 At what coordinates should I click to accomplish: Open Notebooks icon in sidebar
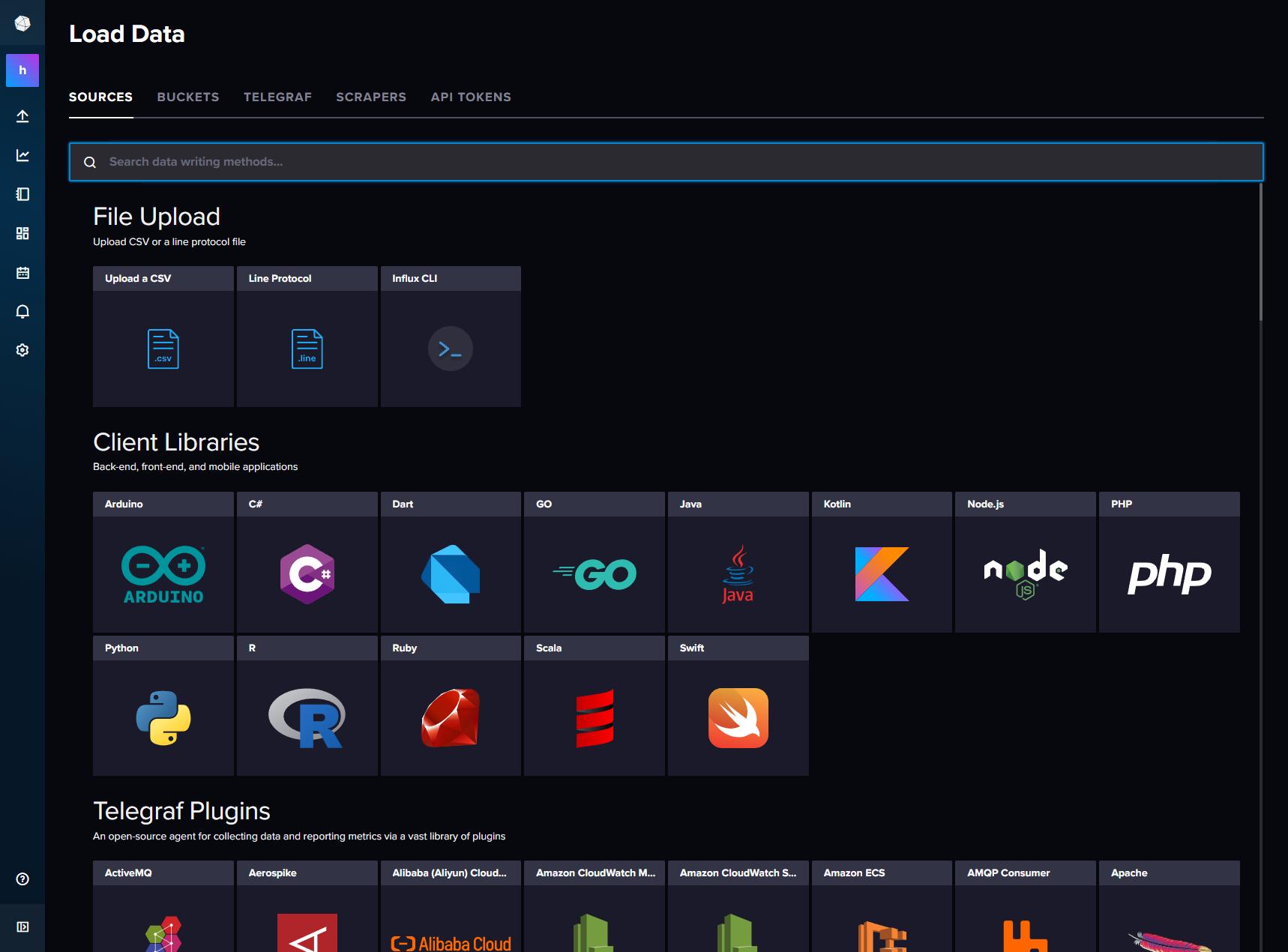pyautogui.click(x=22, y=194)
